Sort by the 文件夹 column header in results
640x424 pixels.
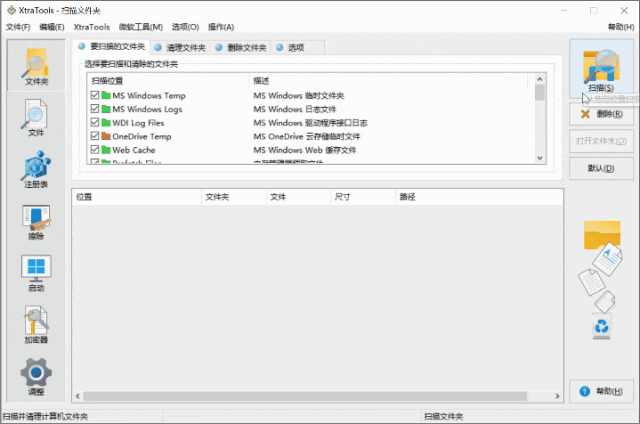(234, 197)
